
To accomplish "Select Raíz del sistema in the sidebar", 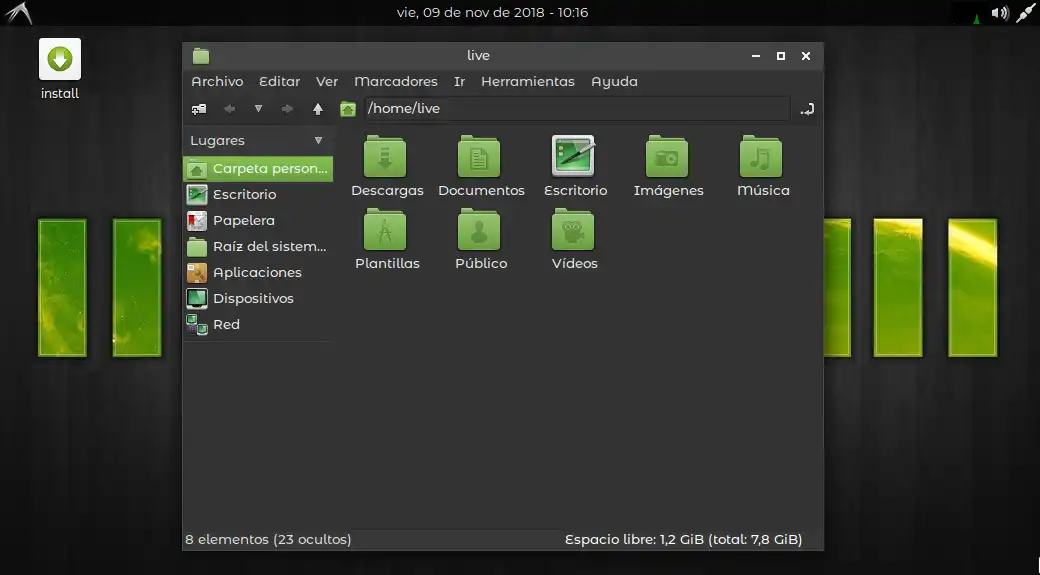I will tap(258, 247).
